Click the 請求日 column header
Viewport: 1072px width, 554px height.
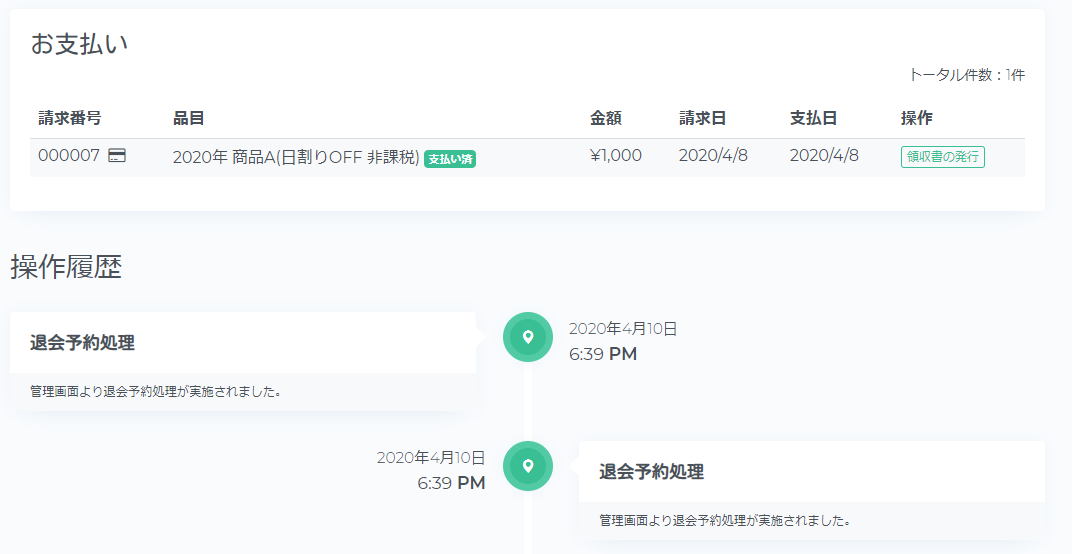702,118
